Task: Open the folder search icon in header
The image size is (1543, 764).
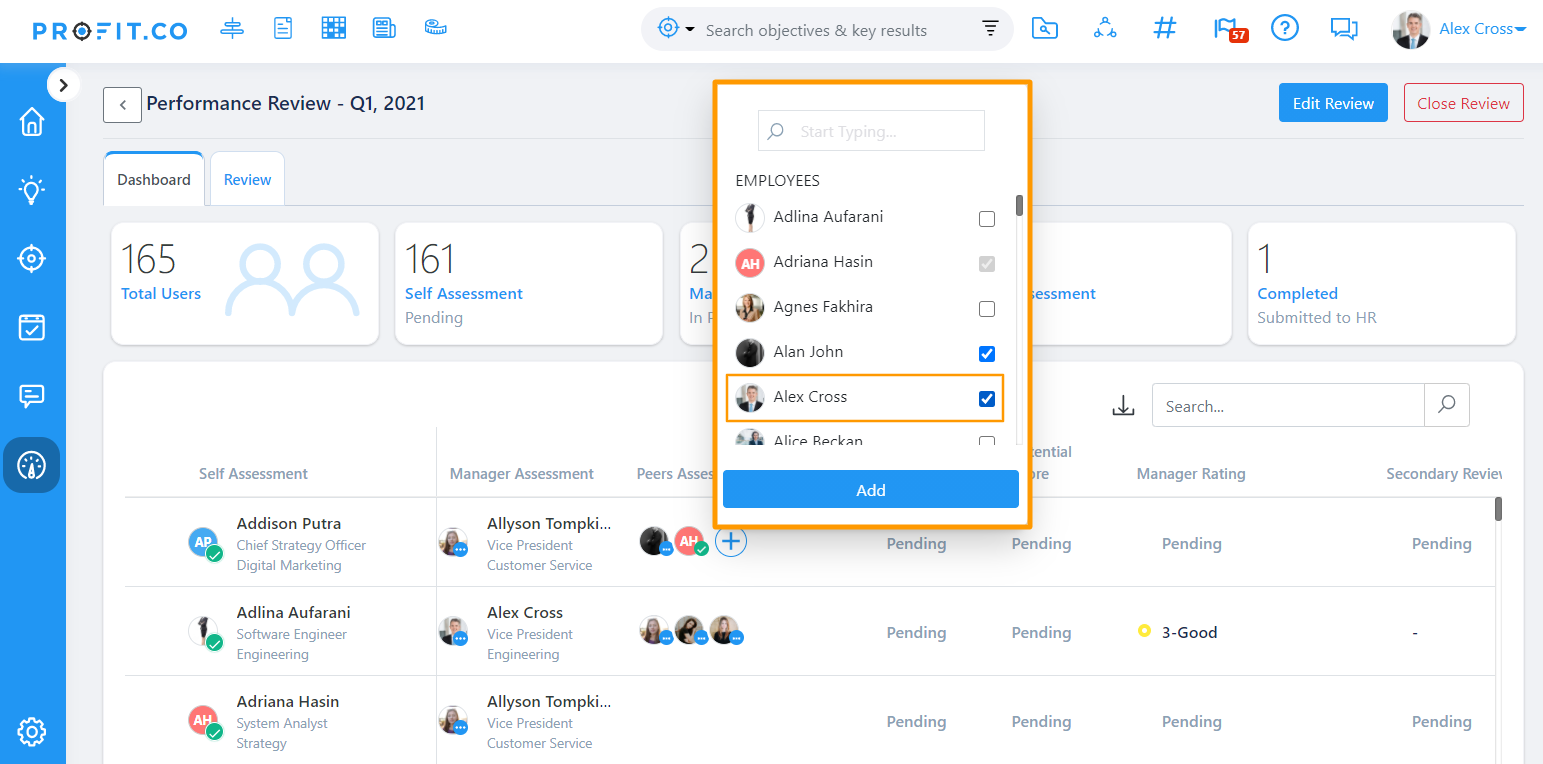Action: pyautogui.click(x=1044, y=29)
